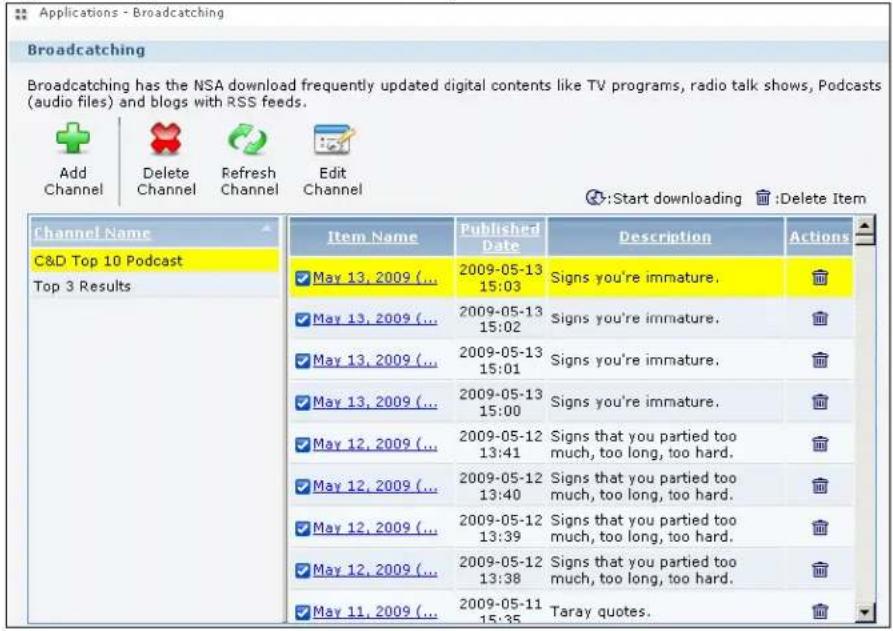Open May 13, 2009 item published 15:00
The image size is (893, 631).
coord(375,402)
